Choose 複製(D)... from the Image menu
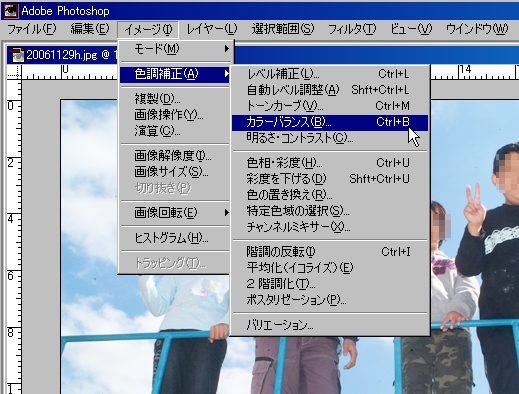The image size is (519, 394). pos(175,99)
